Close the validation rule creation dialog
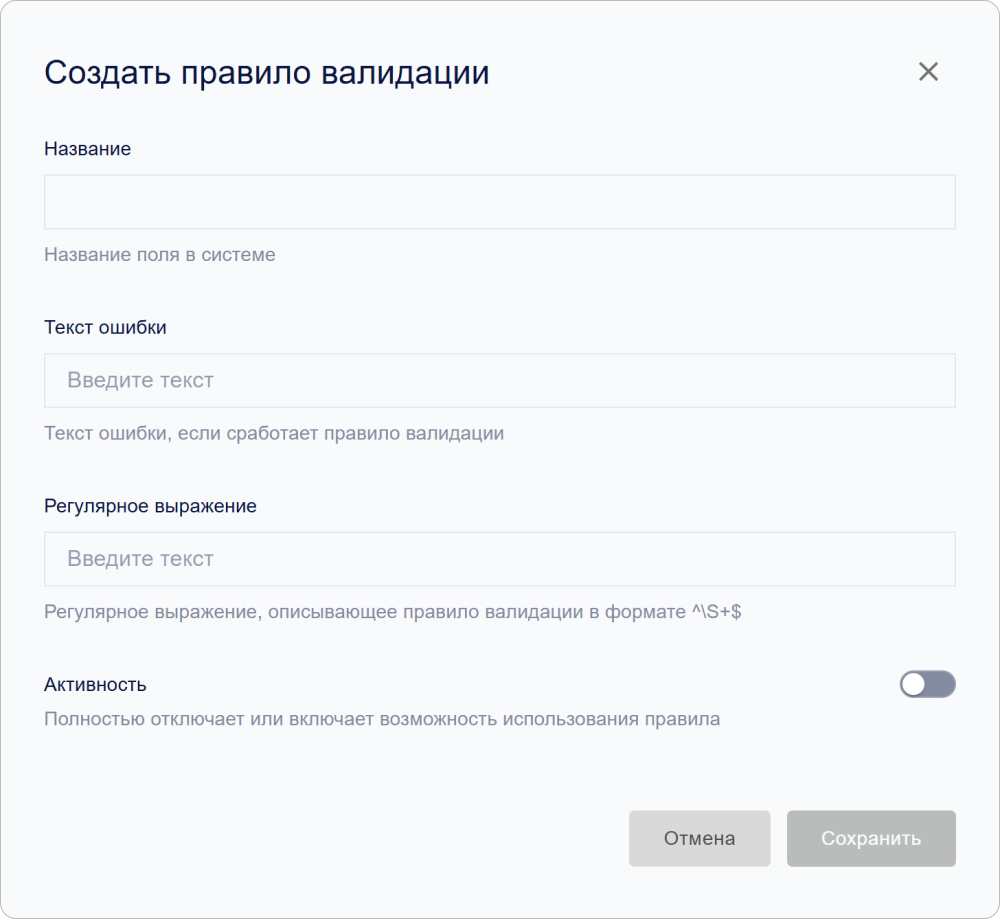The image size is (1000, 919). pyautogui.click(x=928, y=71)
